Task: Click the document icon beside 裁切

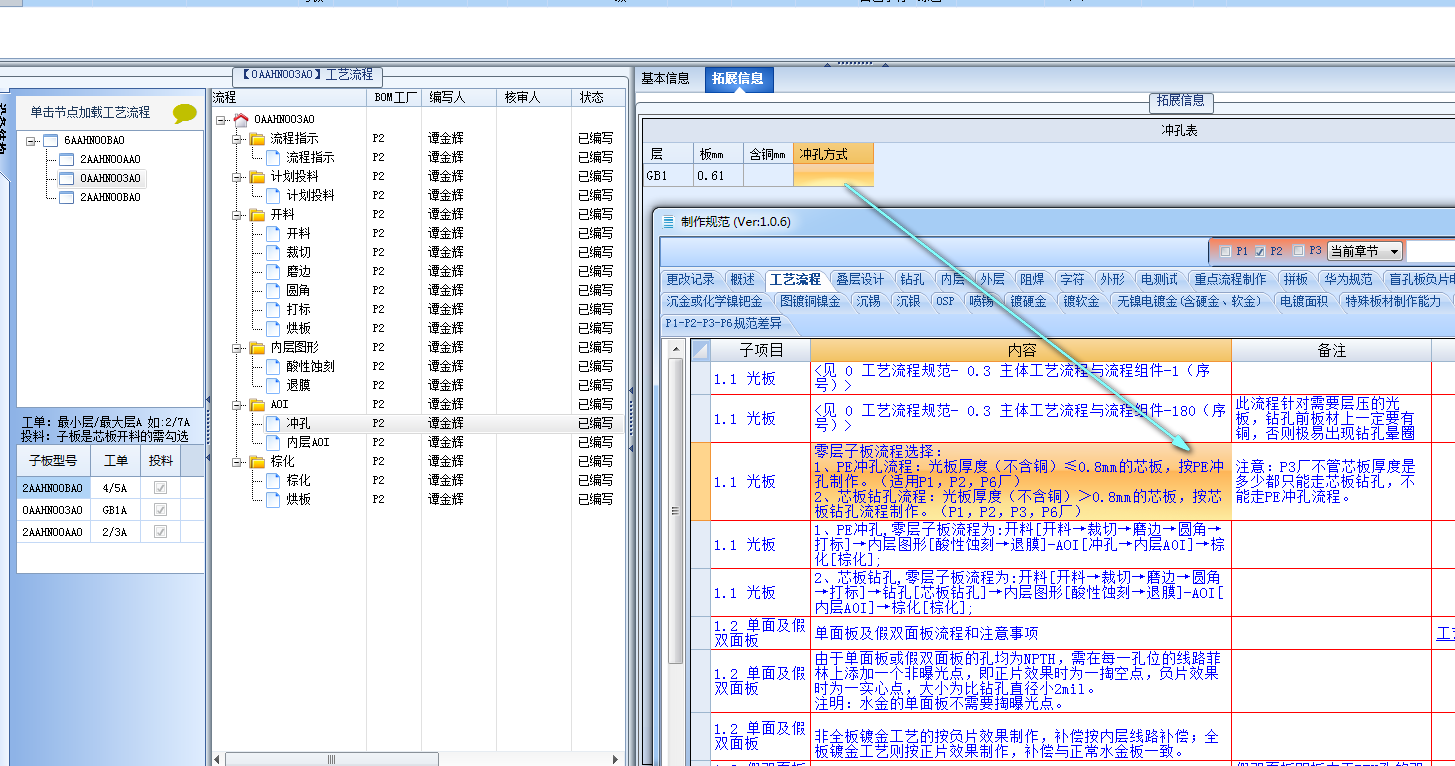Action: coord(273,252)
